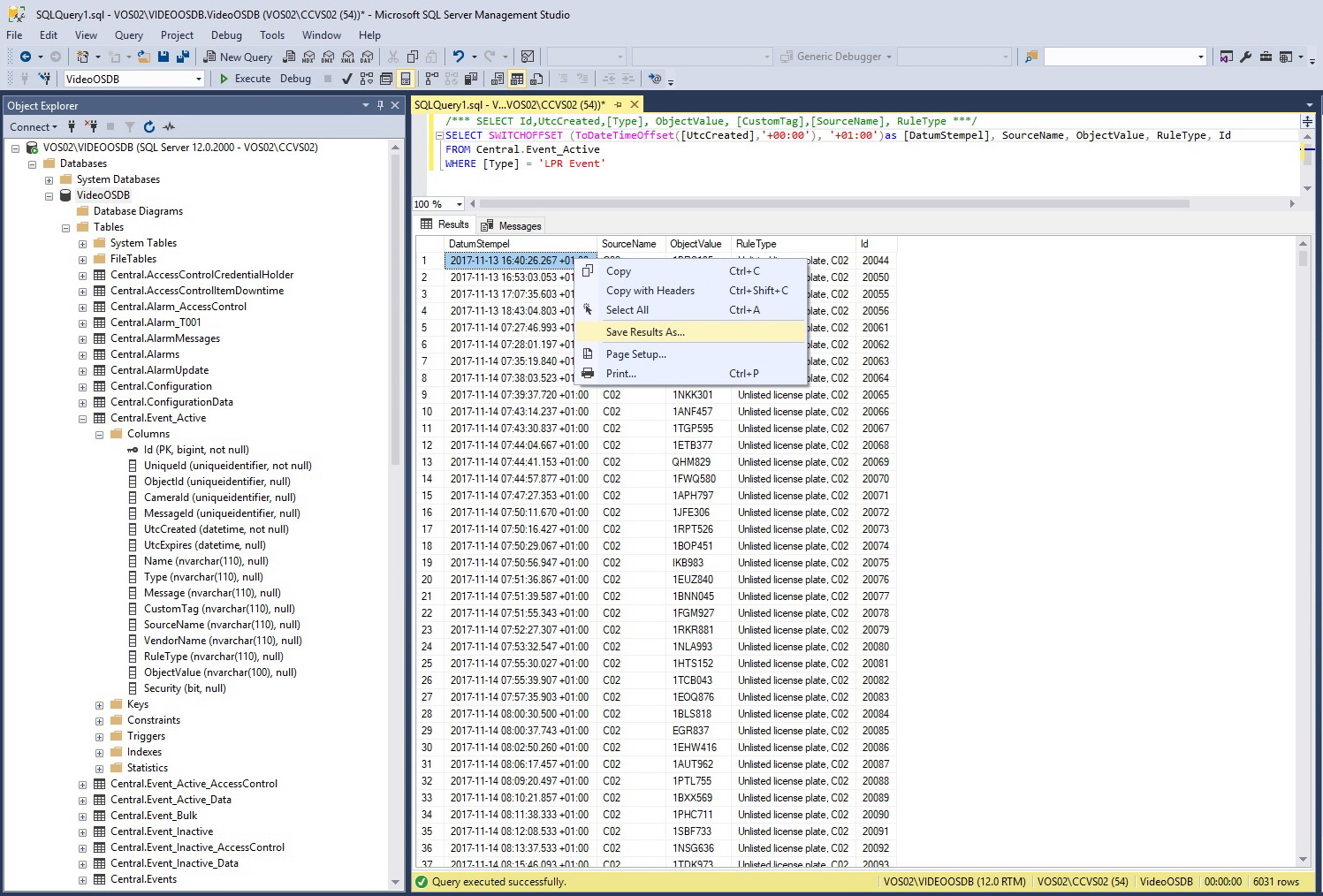The width and height of the screenshot is (1323, 896).
Task: Expand the Triggers folder node
Action: 99,737
